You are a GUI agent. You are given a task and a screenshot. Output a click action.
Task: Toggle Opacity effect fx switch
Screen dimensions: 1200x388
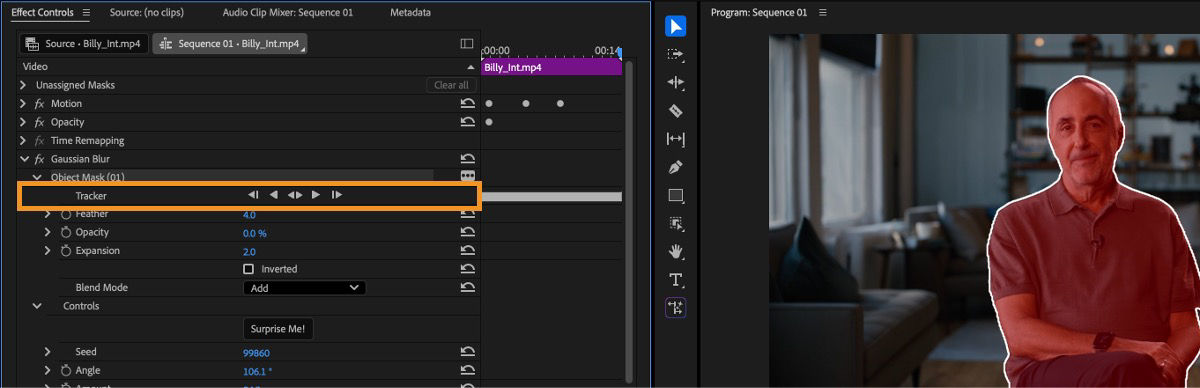[40, 122]
